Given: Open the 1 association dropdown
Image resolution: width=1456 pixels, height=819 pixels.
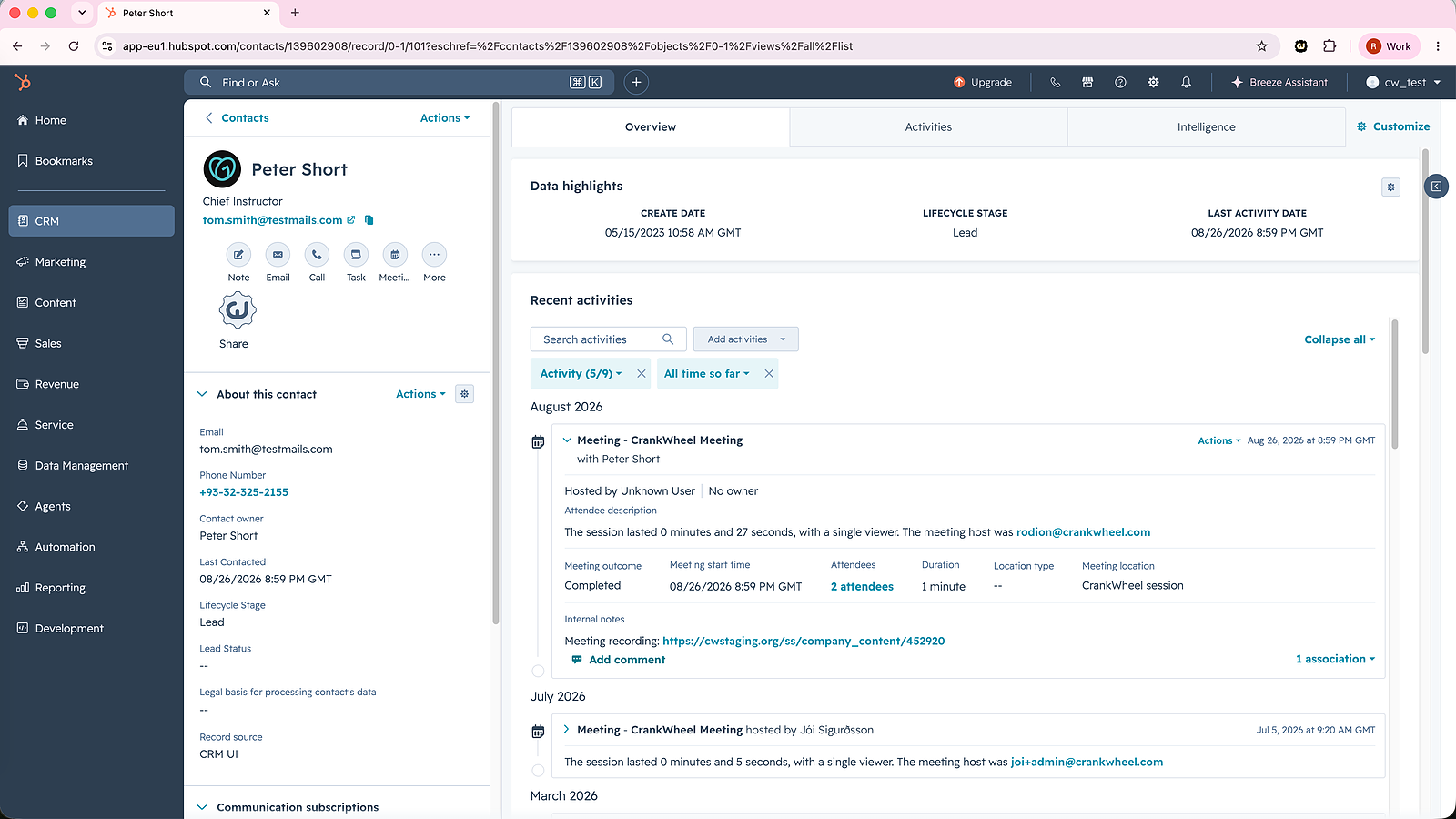Looking at the screenshot, I should [1335, 659].
